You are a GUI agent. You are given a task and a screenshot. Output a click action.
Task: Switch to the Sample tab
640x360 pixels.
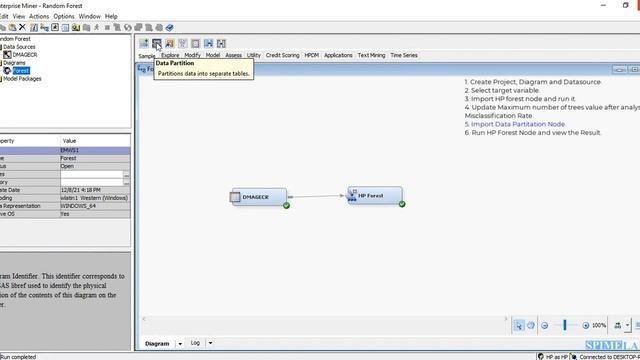(x=147, y=56)
